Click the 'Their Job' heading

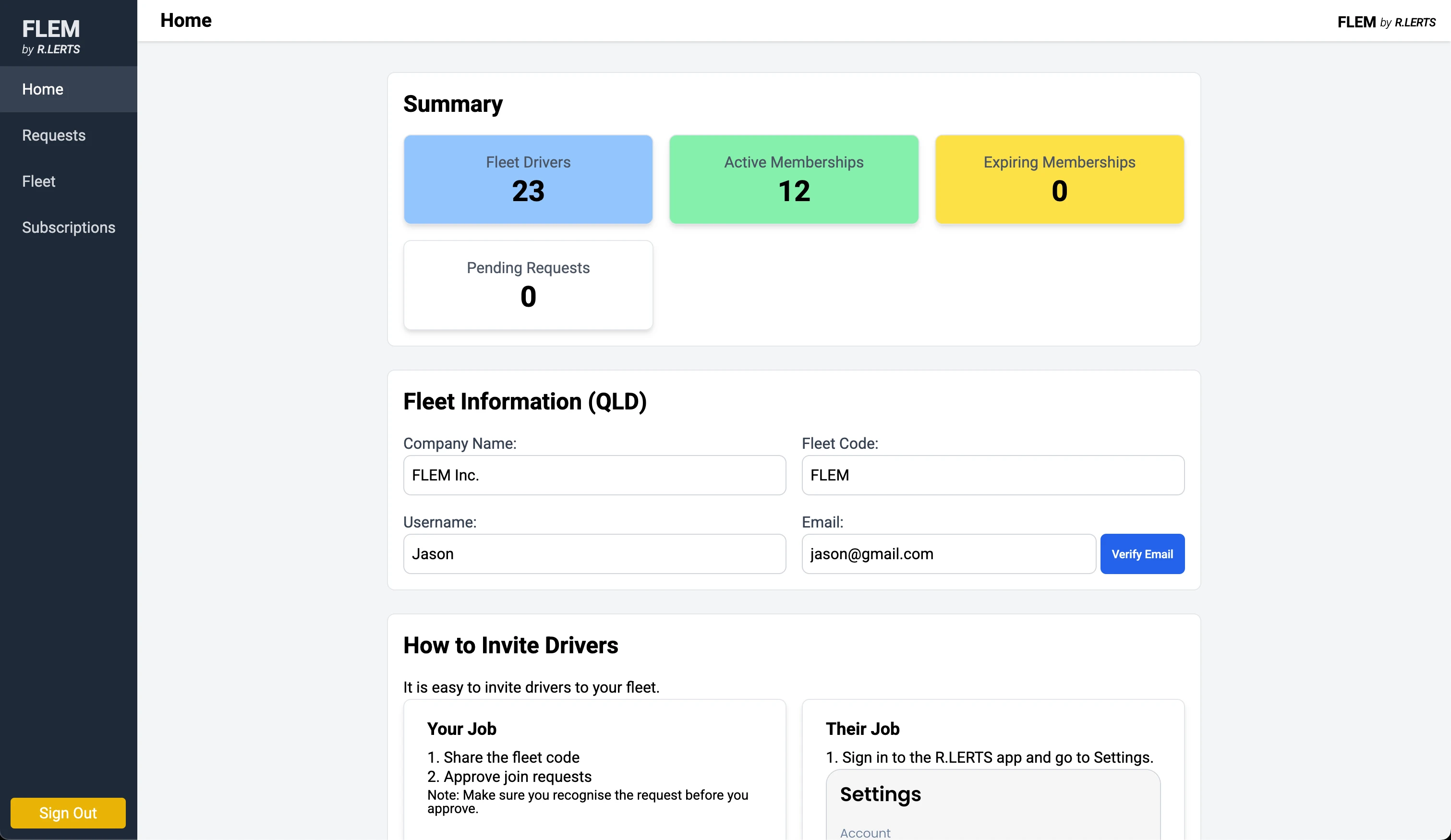click(x=862, y=729)
